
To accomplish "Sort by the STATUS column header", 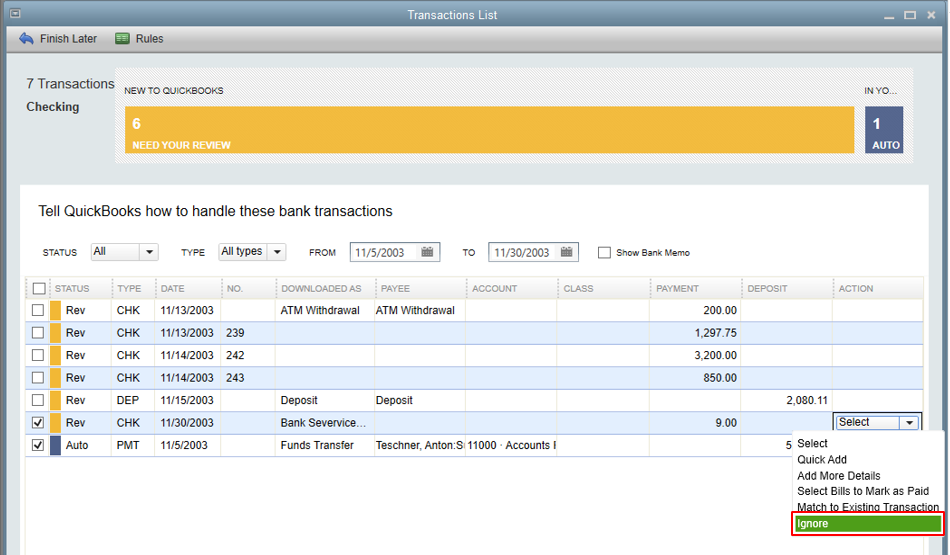I will [x=72, y=288].
